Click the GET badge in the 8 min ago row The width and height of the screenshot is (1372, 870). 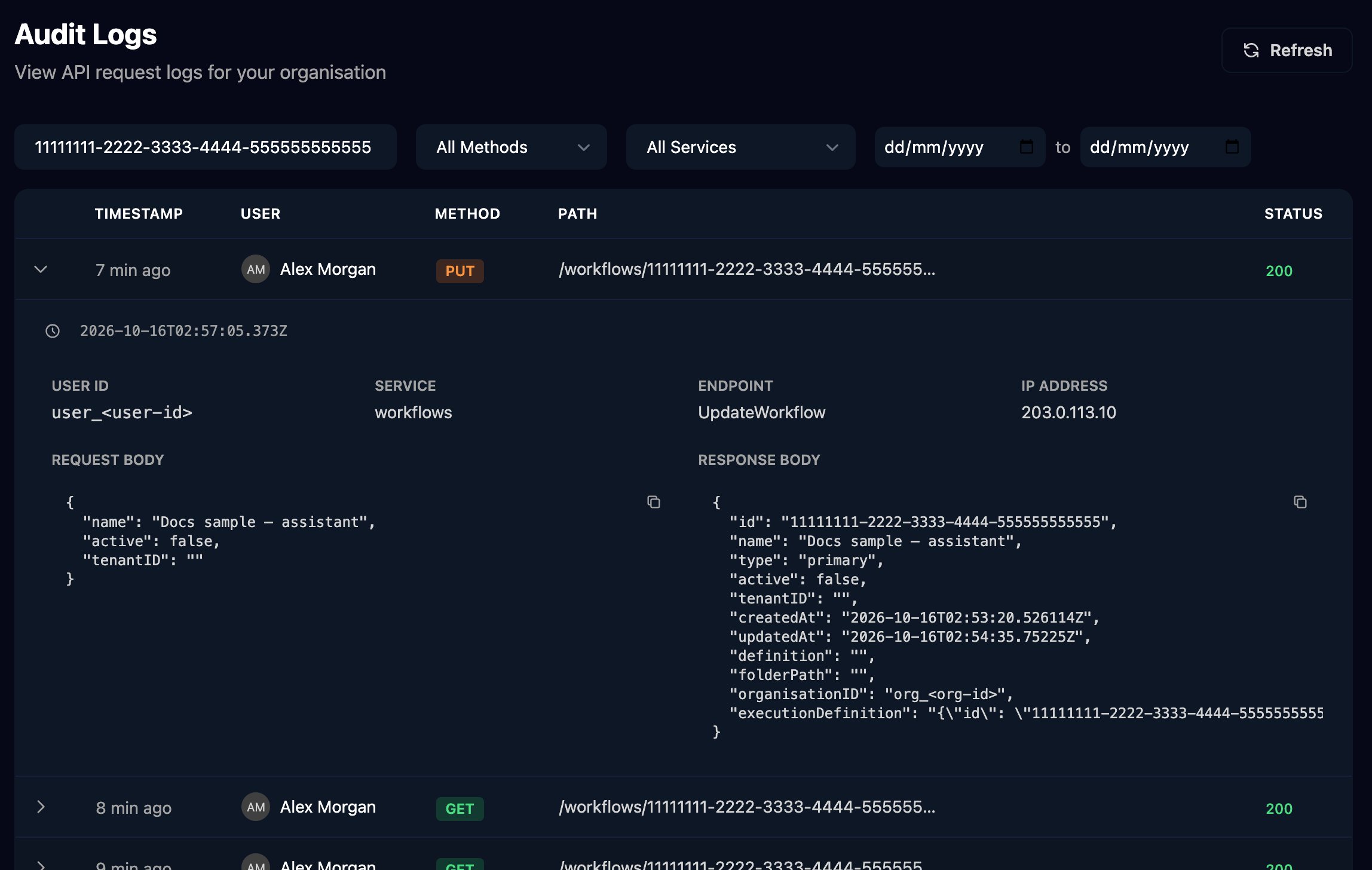pos(460,808)
